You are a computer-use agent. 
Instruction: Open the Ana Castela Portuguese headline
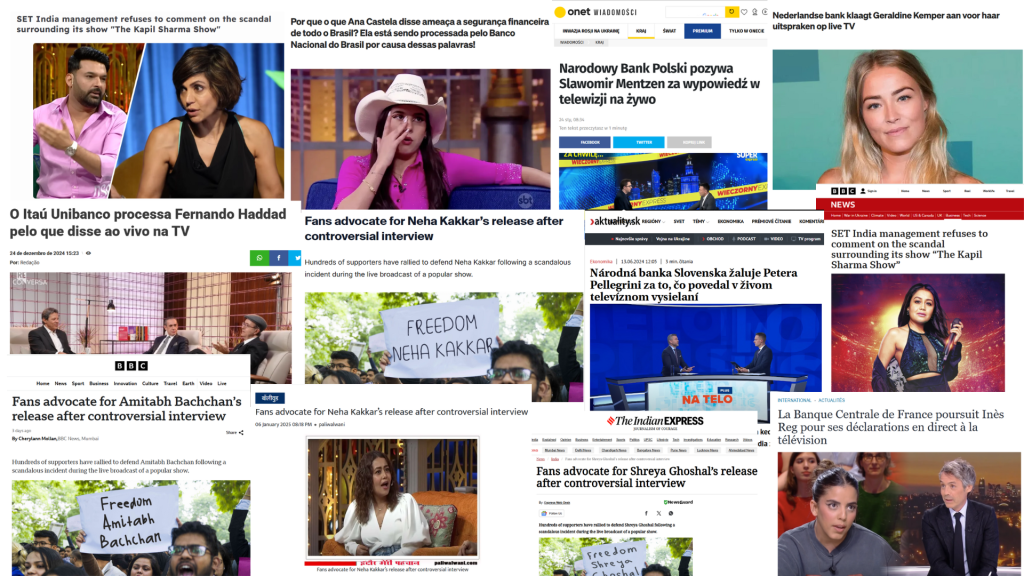click(x=420, y=33)
